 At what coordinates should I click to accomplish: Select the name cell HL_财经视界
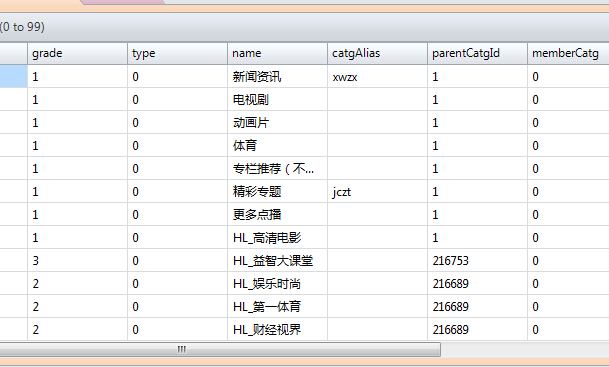point(277,329)
